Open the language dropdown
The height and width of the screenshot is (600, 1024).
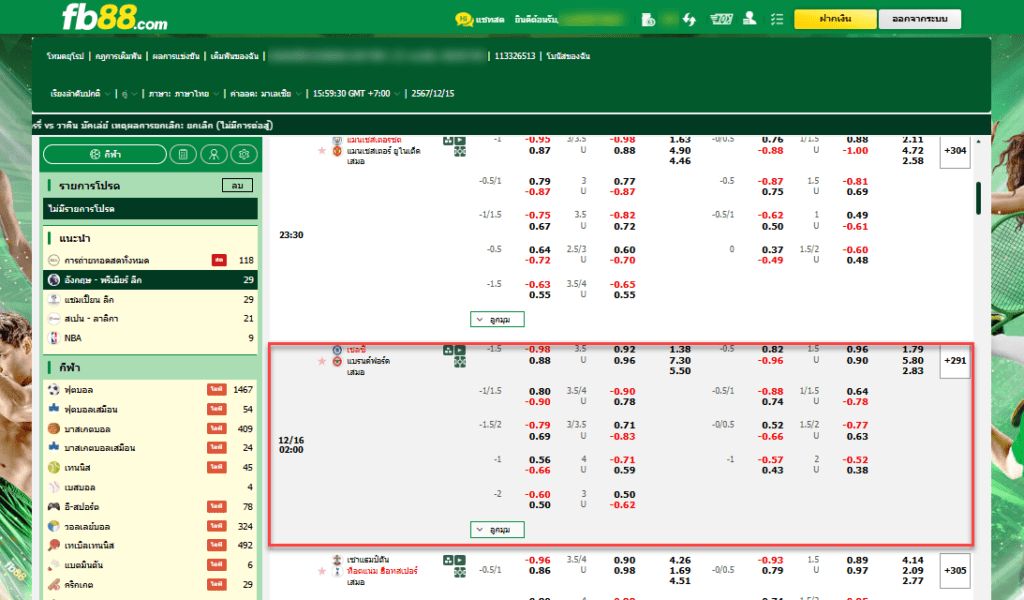coord(184,94)
